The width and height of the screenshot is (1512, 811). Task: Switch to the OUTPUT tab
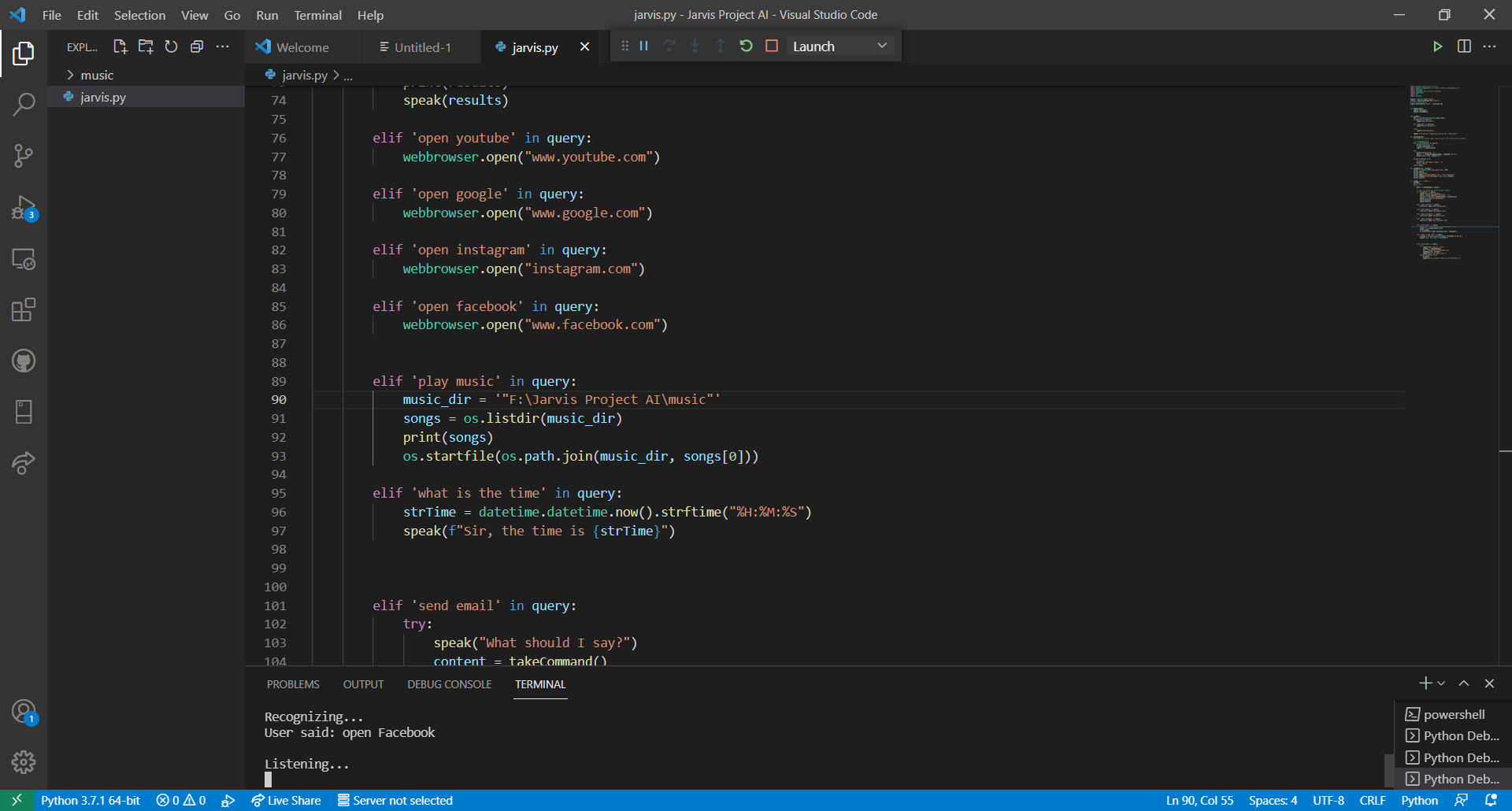point(363,684)
